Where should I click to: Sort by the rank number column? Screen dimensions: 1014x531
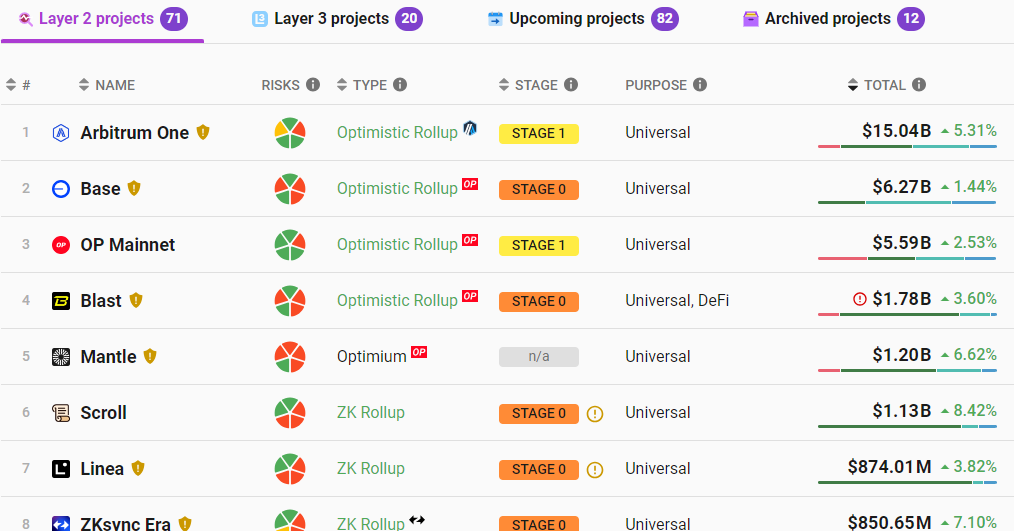coord(18,85)
